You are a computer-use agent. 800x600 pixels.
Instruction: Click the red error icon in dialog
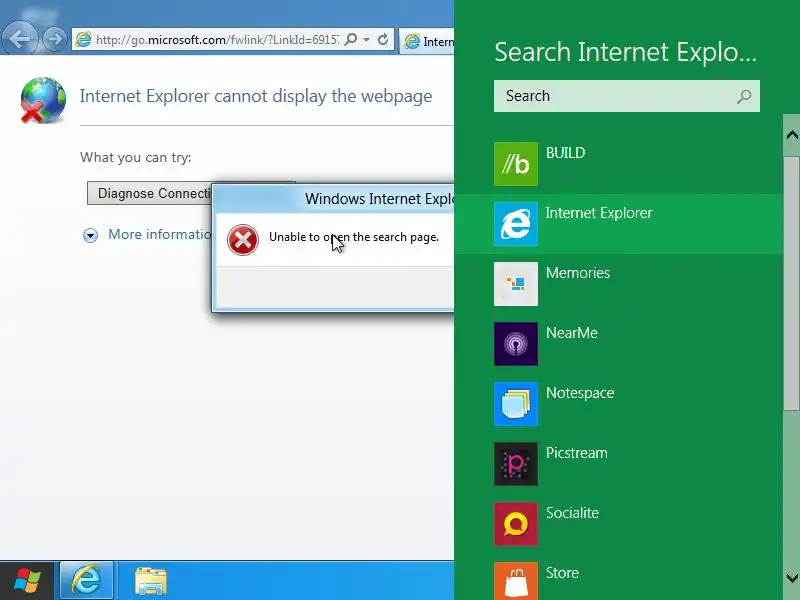(x=243, y=239)
